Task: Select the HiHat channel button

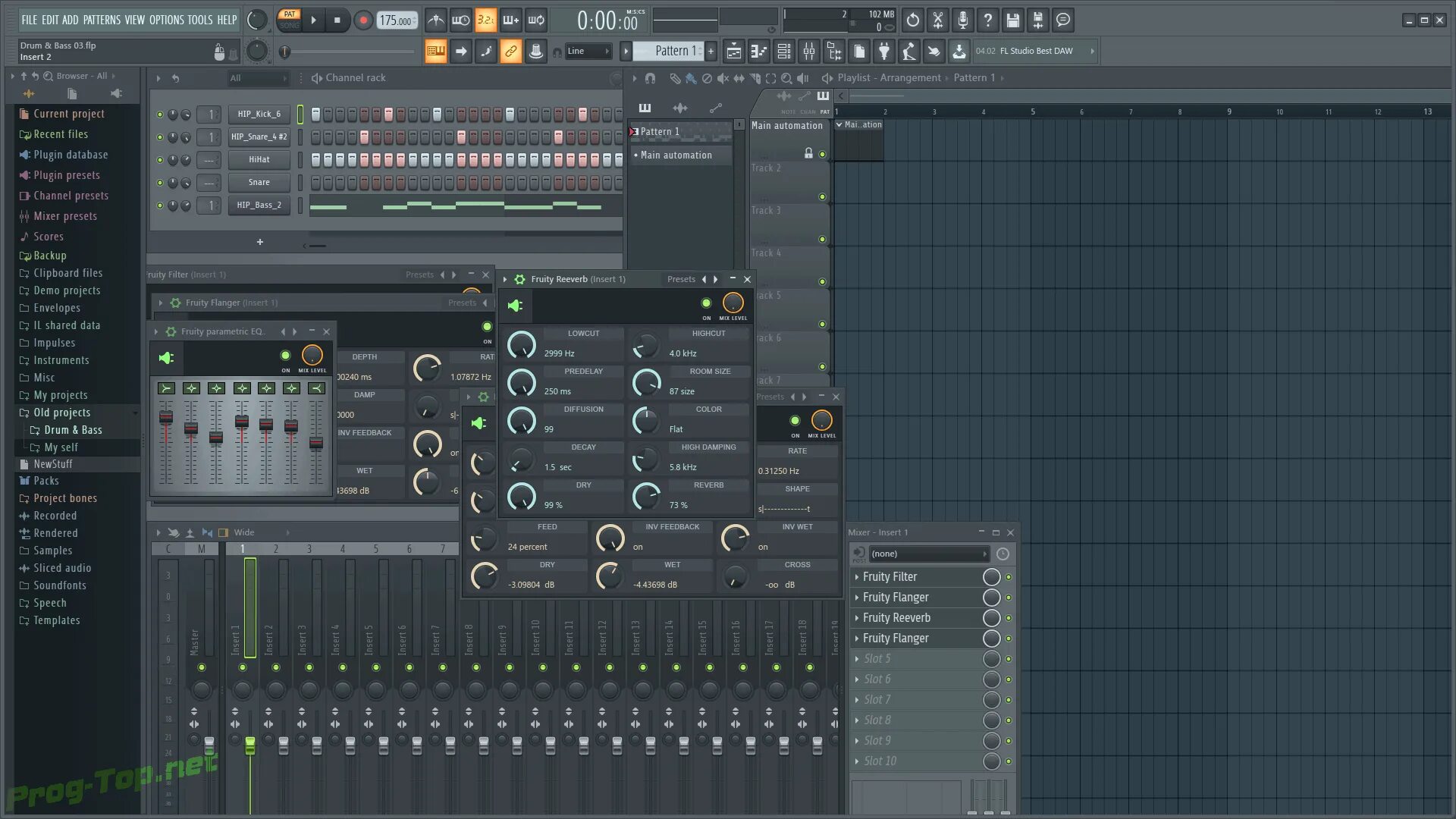Action: pyautogui.click(x=259, y=160)
